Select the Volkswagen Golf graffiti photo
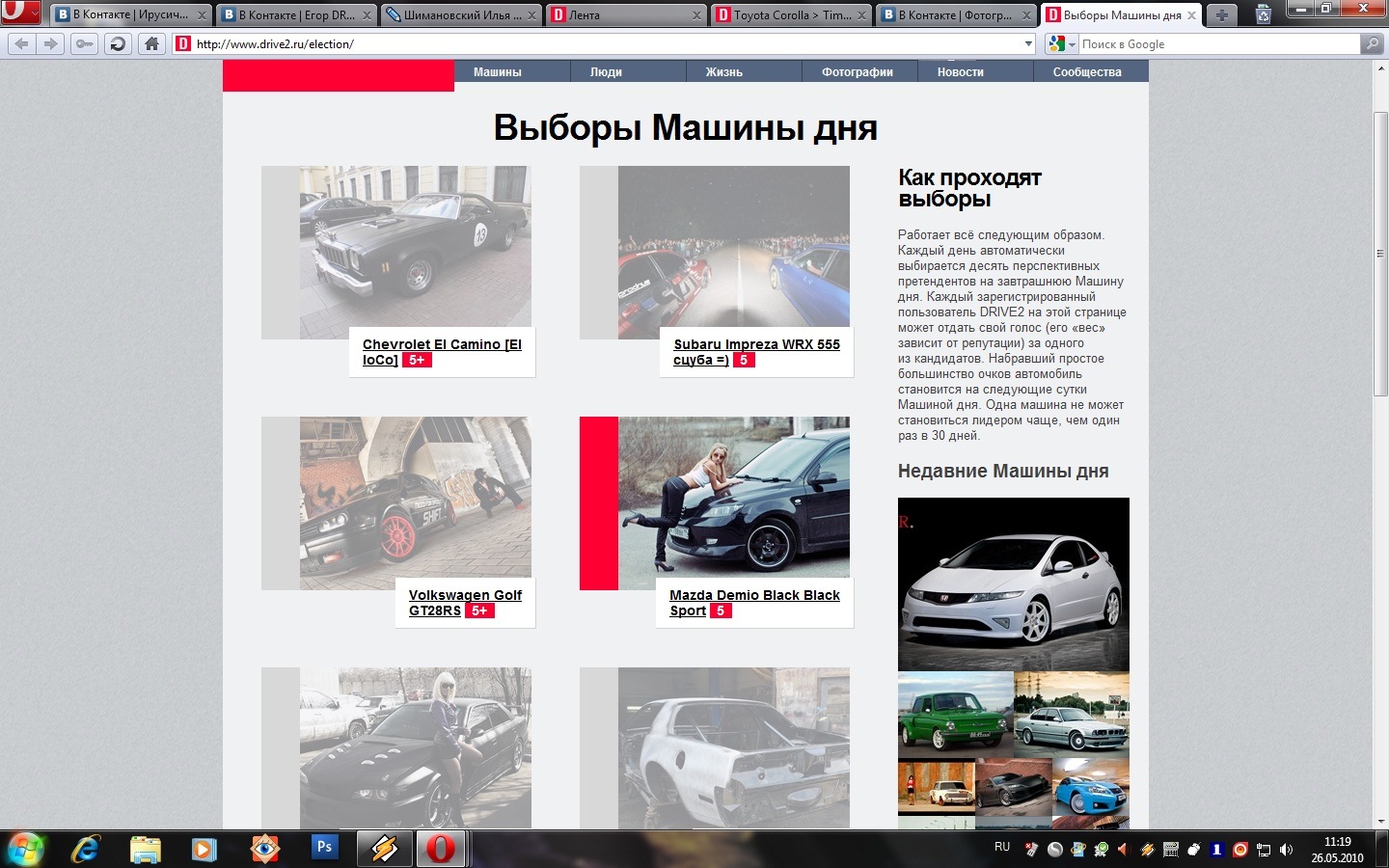Image resolution: width=1389 pixels, height=868 pixels. [415, 503]
